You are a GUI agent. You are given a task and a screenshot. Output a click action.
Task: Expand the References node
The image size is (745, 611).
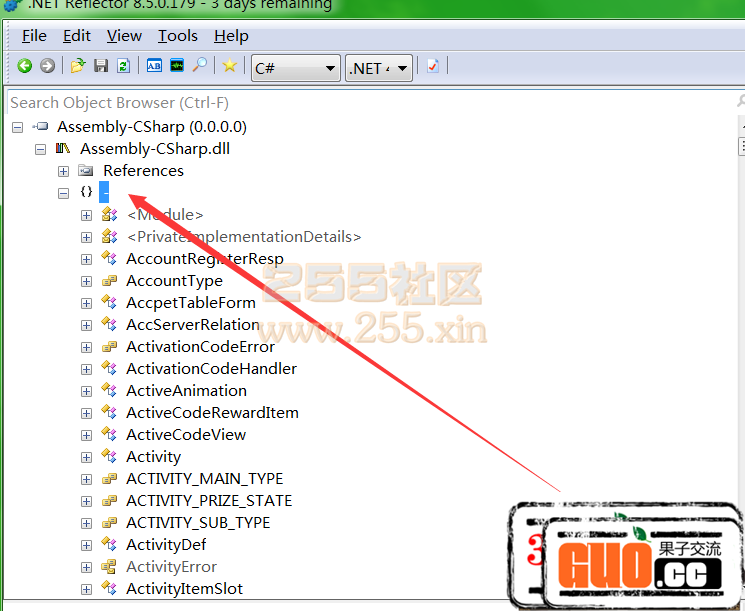click(64, 171)
